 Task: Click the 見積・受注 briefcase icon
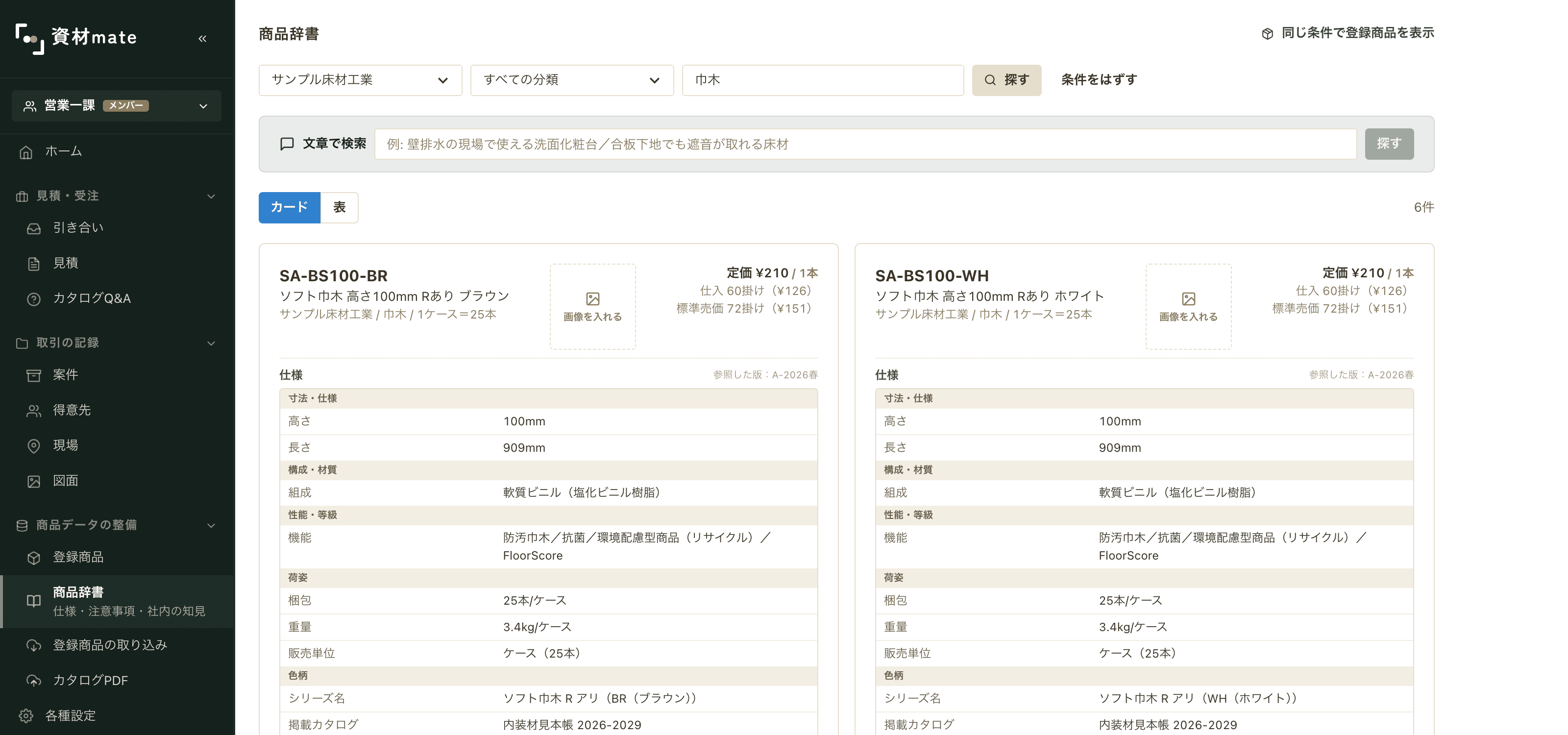point(22,196)
